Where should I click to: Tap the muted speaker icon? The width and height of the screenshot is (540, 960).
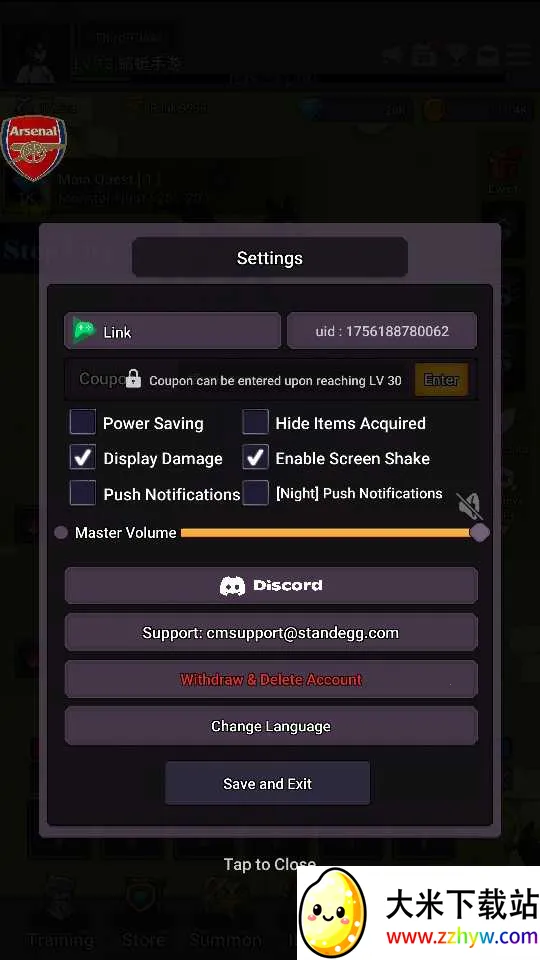(x=469, y=506)
